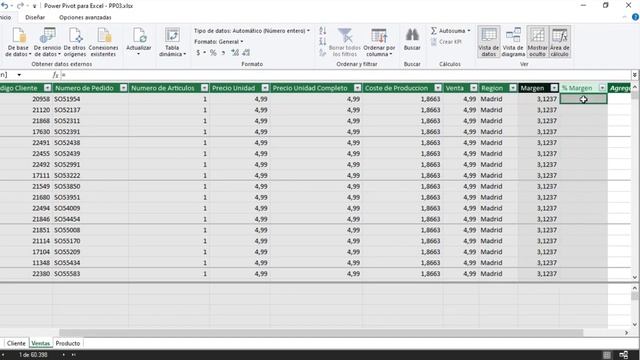This screenshot has width=640, height=360.
Task: Switch to the Cliente sheet tab
Action: pos(16,344)
